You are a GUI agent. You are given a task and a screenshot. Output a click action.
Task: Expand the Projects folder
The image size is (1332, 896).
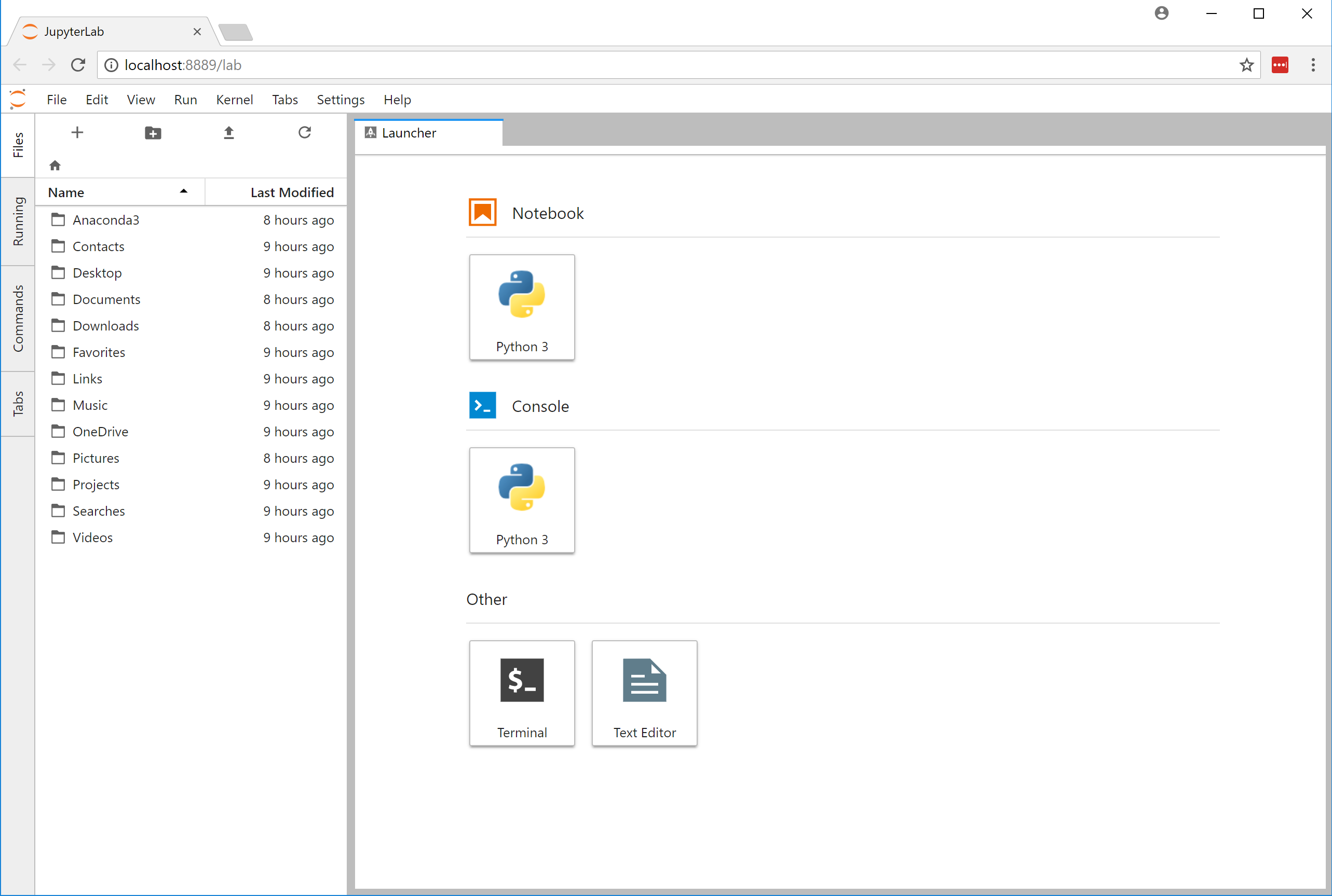94,484
